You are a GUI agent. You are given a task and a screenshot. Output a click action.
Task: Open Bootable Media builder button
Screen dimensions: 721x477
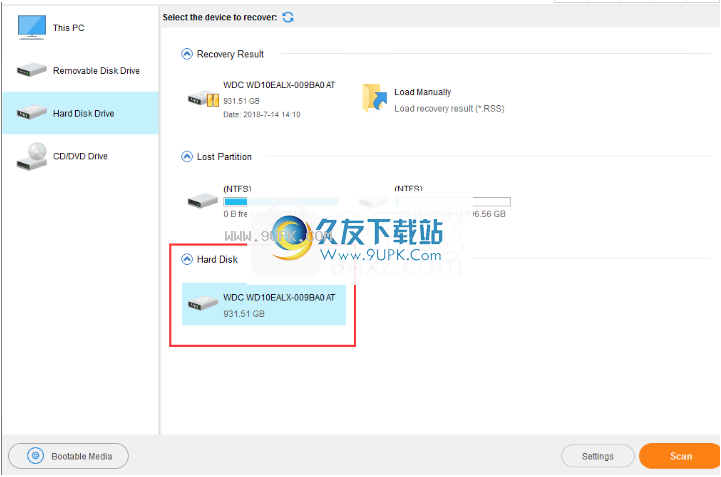69,456
